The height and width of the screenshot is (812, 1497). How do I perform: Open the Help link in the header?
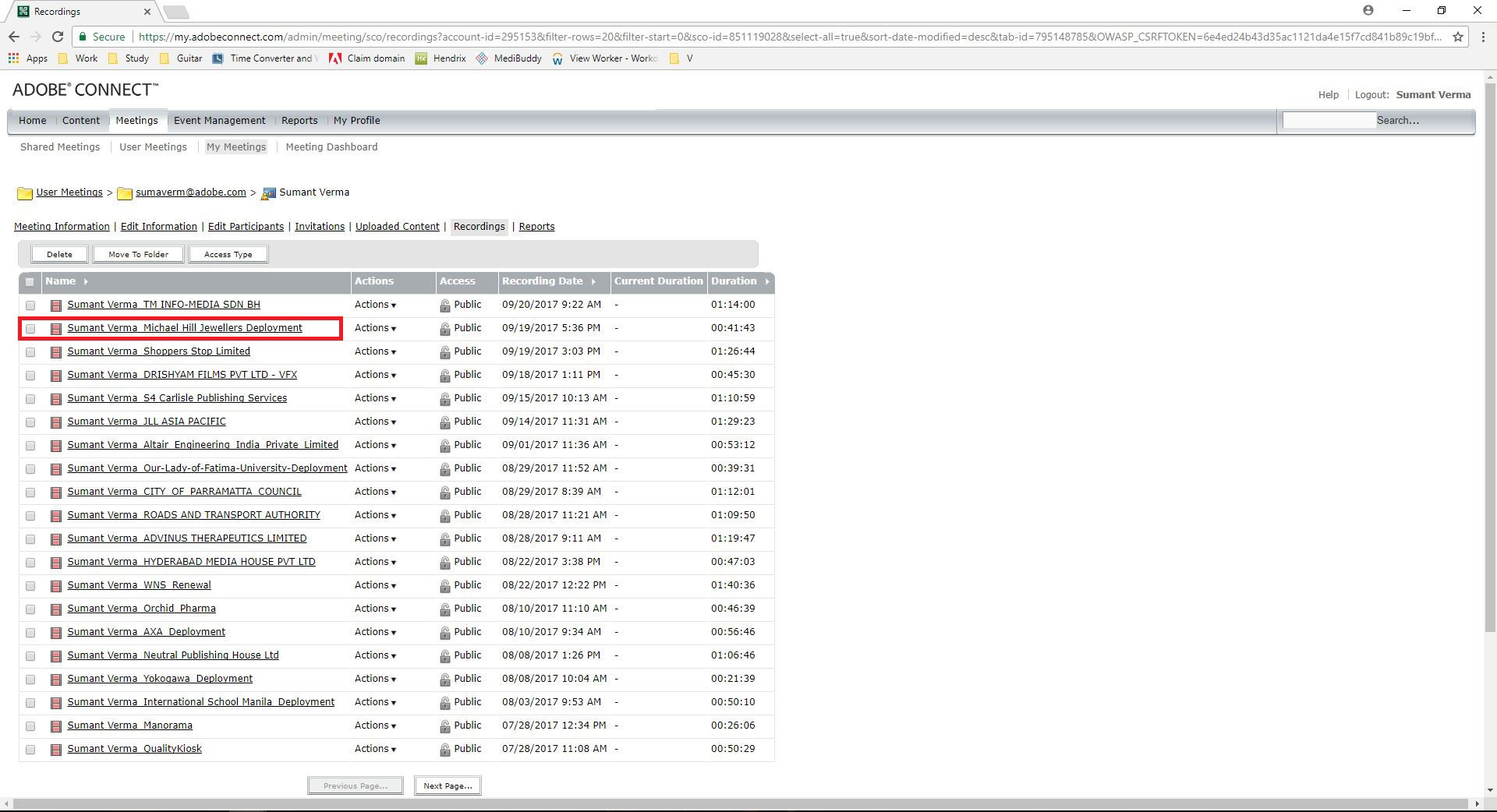1328,95
